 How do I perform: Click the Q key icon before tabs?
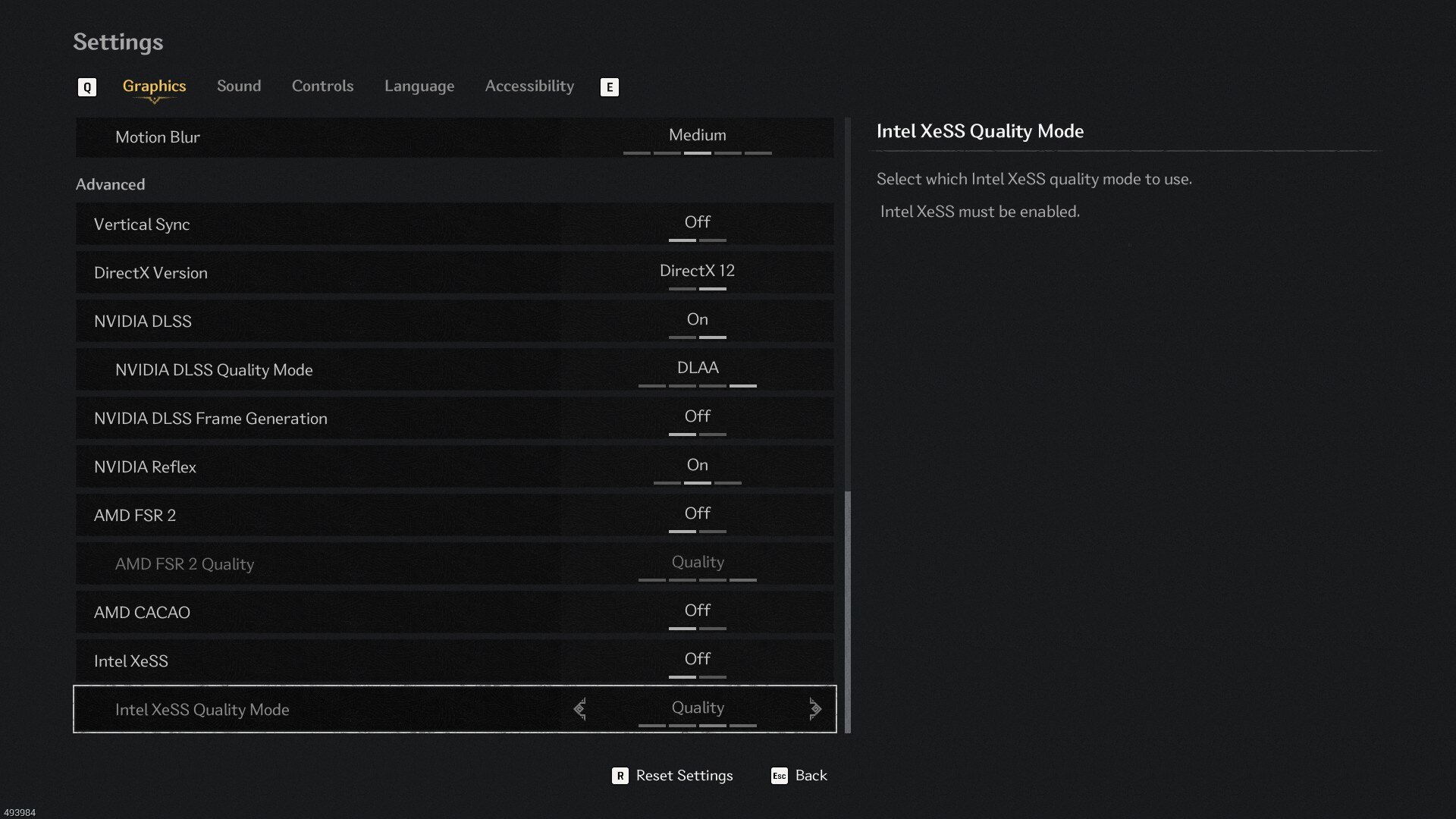(86, 87)
